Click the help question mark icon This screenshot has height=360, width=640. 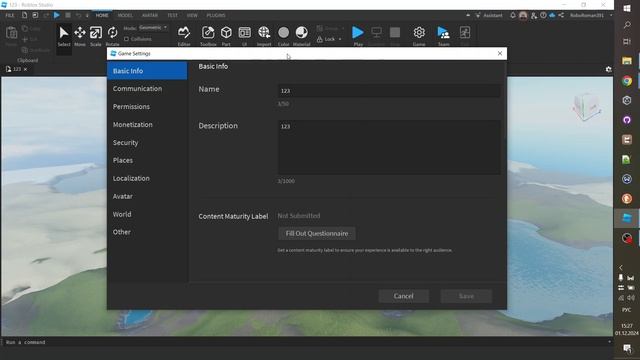coord(543,15)
